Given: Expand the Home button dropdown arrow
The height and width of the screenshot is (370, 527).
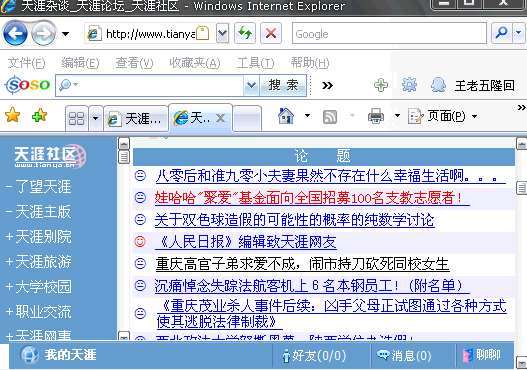Looking at the screenshot, I should [x=307, y=116].
